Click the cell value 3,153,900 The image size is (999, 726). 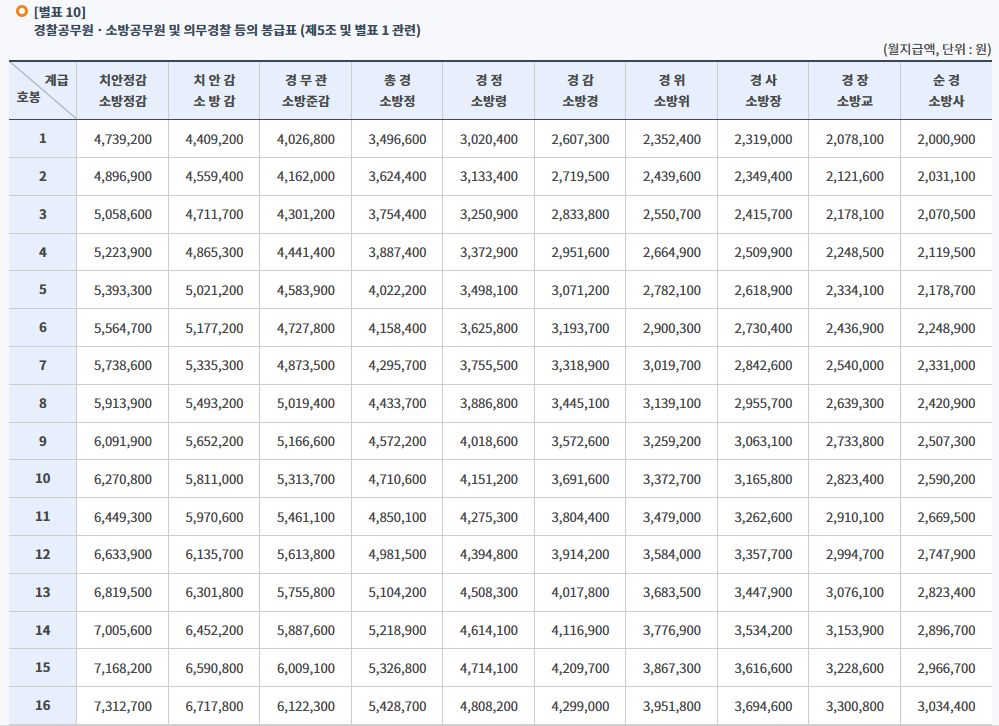click(x=854, y=630)
